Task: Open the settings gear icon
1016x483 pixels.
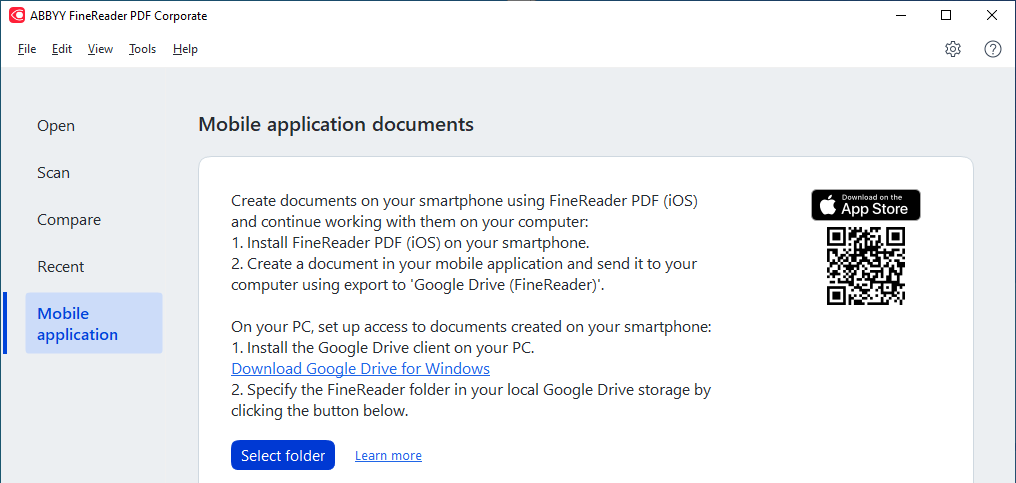Action: pos(952,49)
